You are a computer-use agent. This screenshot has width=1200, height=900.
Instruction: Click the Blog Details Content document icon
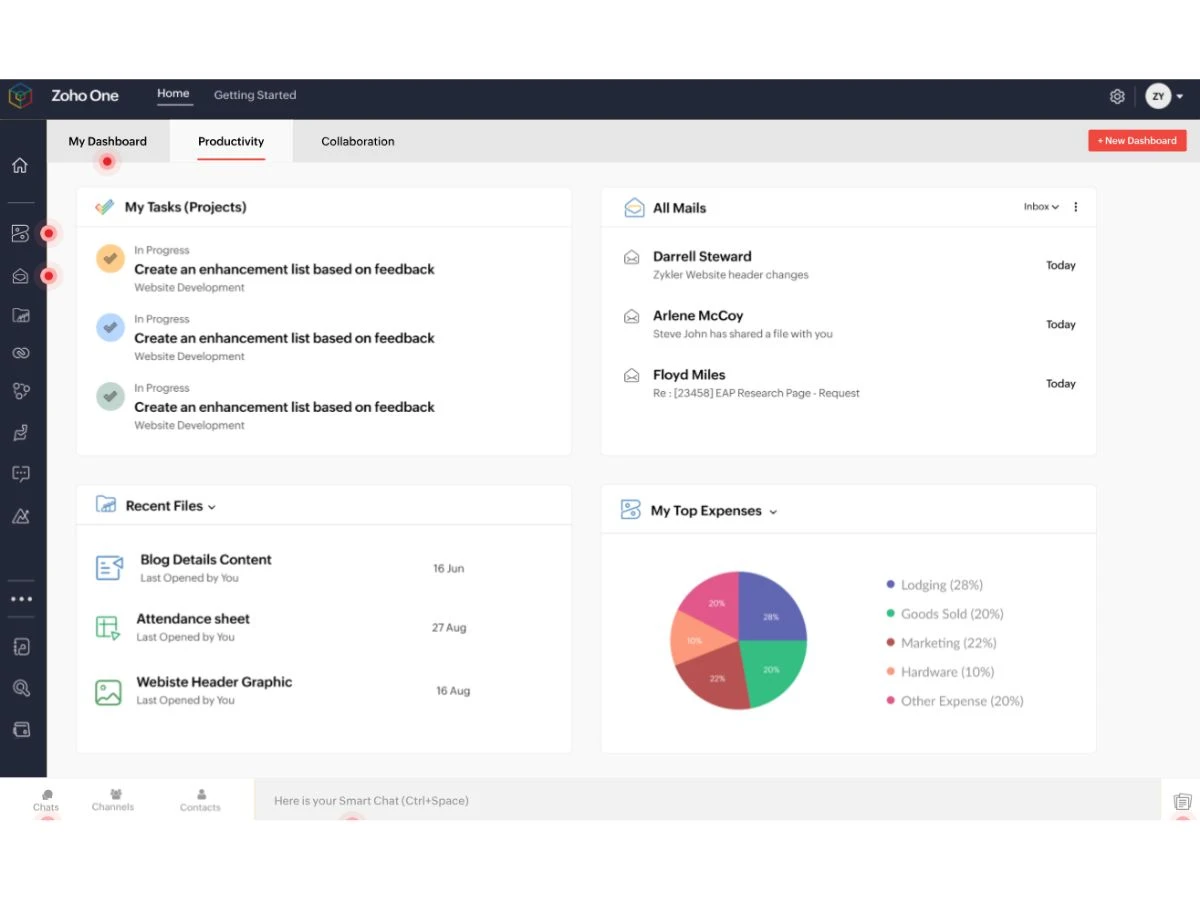point(109,567)
